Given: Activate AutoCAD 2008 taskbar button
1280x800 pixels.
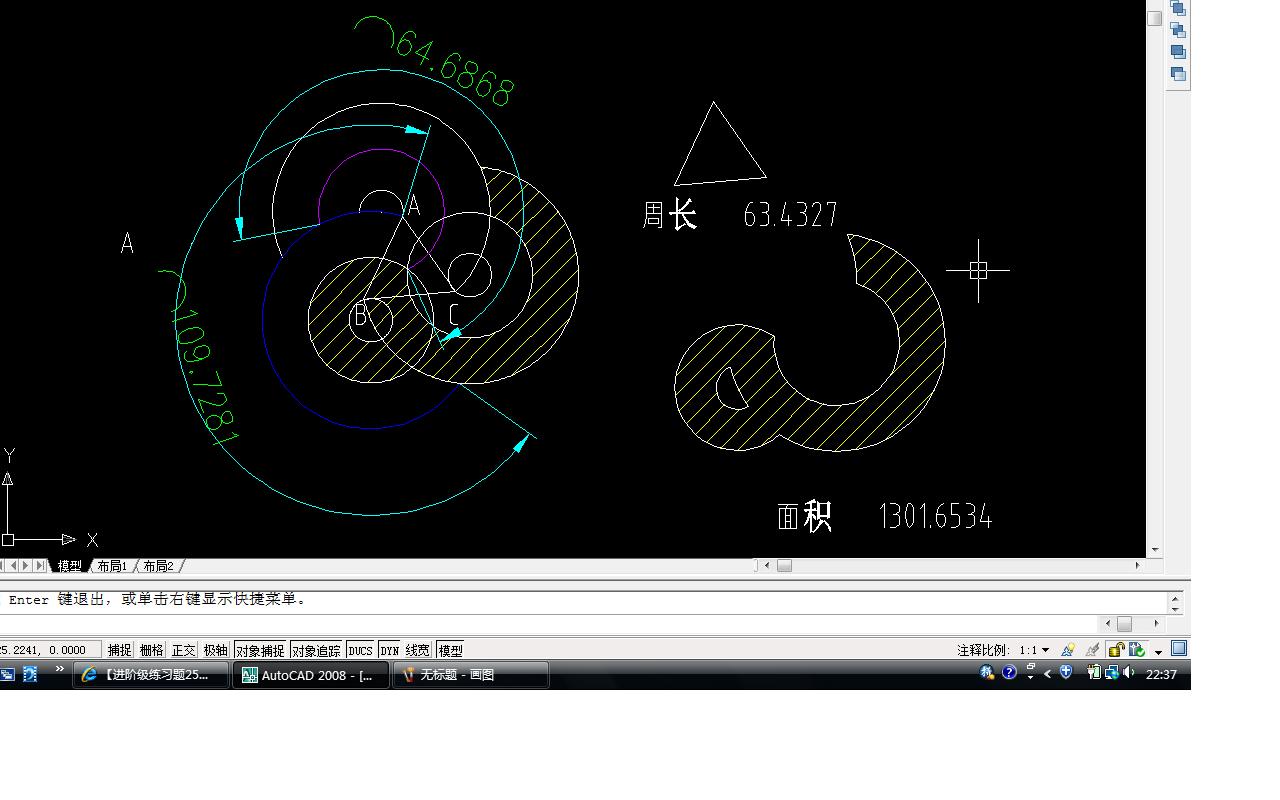Looking at the screenshot, I should click(x=311, y=675).
